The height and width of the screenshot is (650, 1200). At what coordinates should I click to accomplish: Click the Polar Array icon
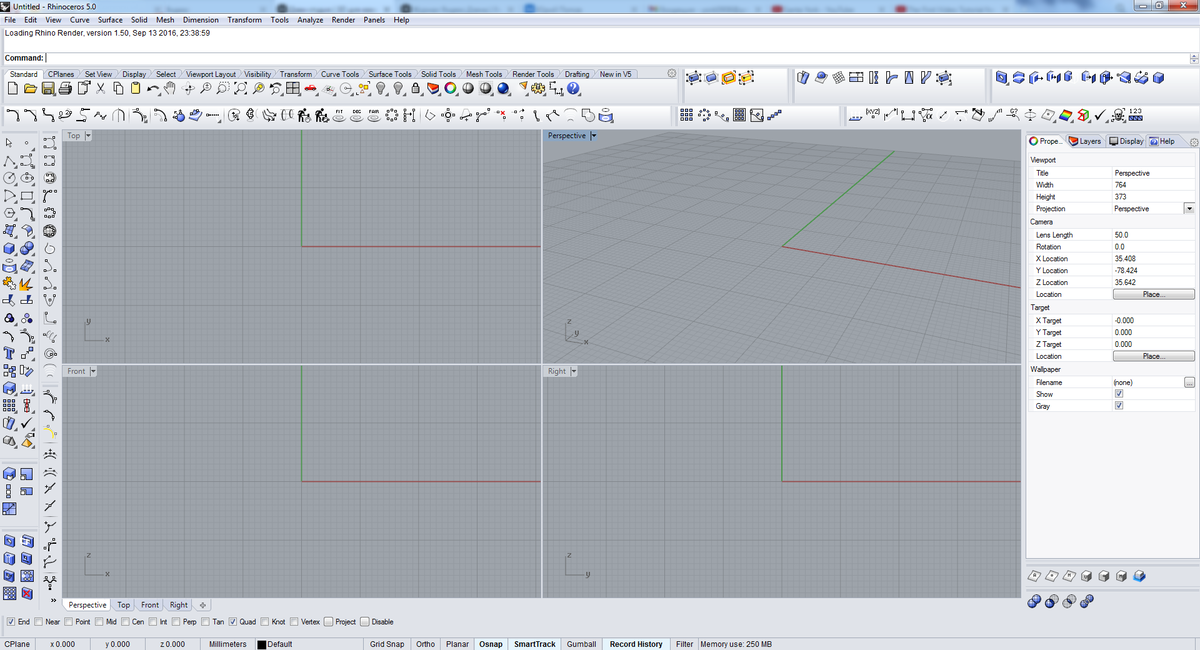pos(704,114)
